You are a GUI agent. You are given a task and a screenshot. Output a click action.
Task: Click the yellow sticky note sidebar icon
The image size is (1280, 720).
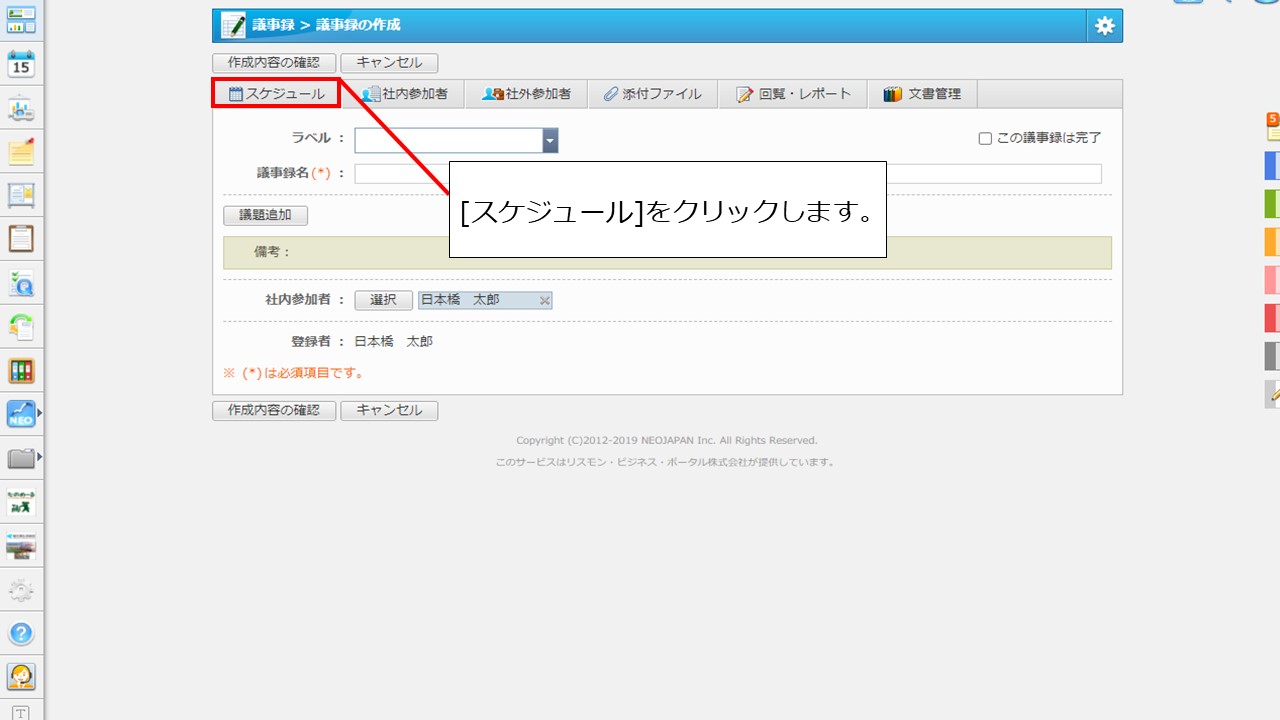[21, 152]
